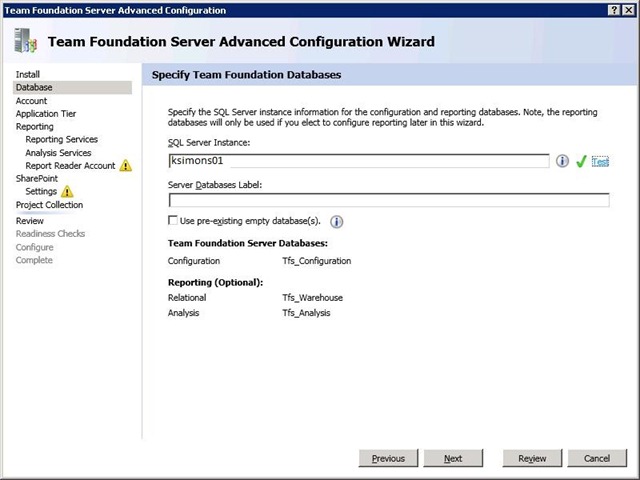Click the SQL Server Instance label
The image size is (640, 480).
coord(209,142)
